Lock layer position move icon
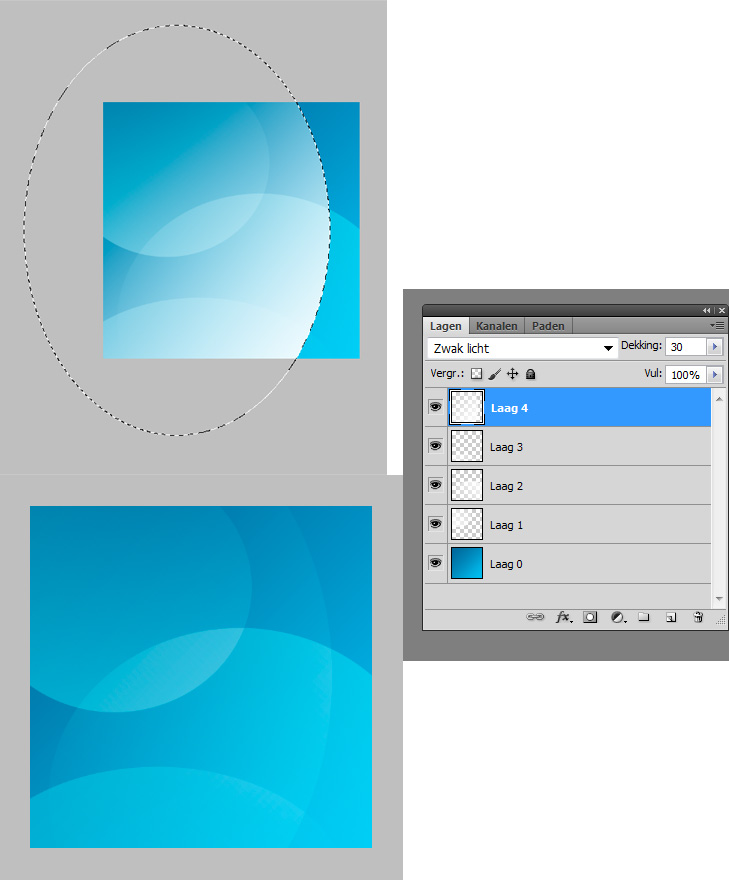The image size is (729, 880). point(512,374)
